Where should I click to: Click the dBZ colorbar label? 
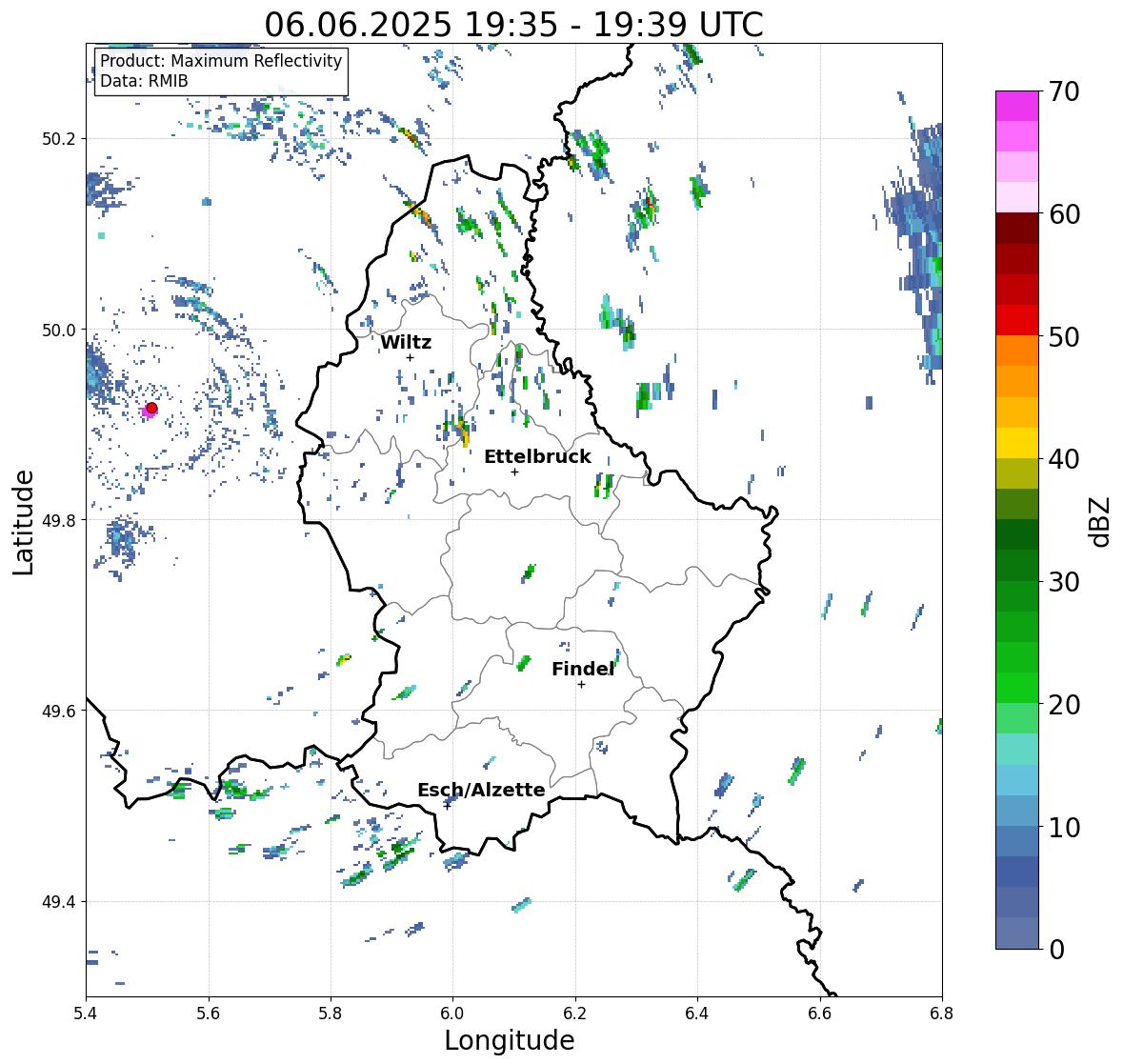[1101, 521]
